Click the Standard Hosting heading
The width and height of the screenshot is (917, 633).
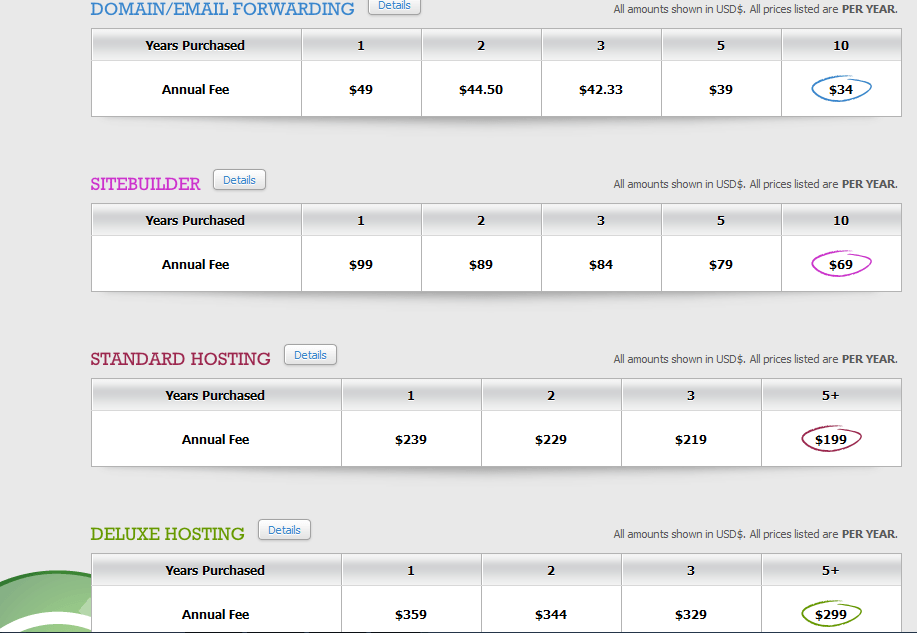pos(180,359)
